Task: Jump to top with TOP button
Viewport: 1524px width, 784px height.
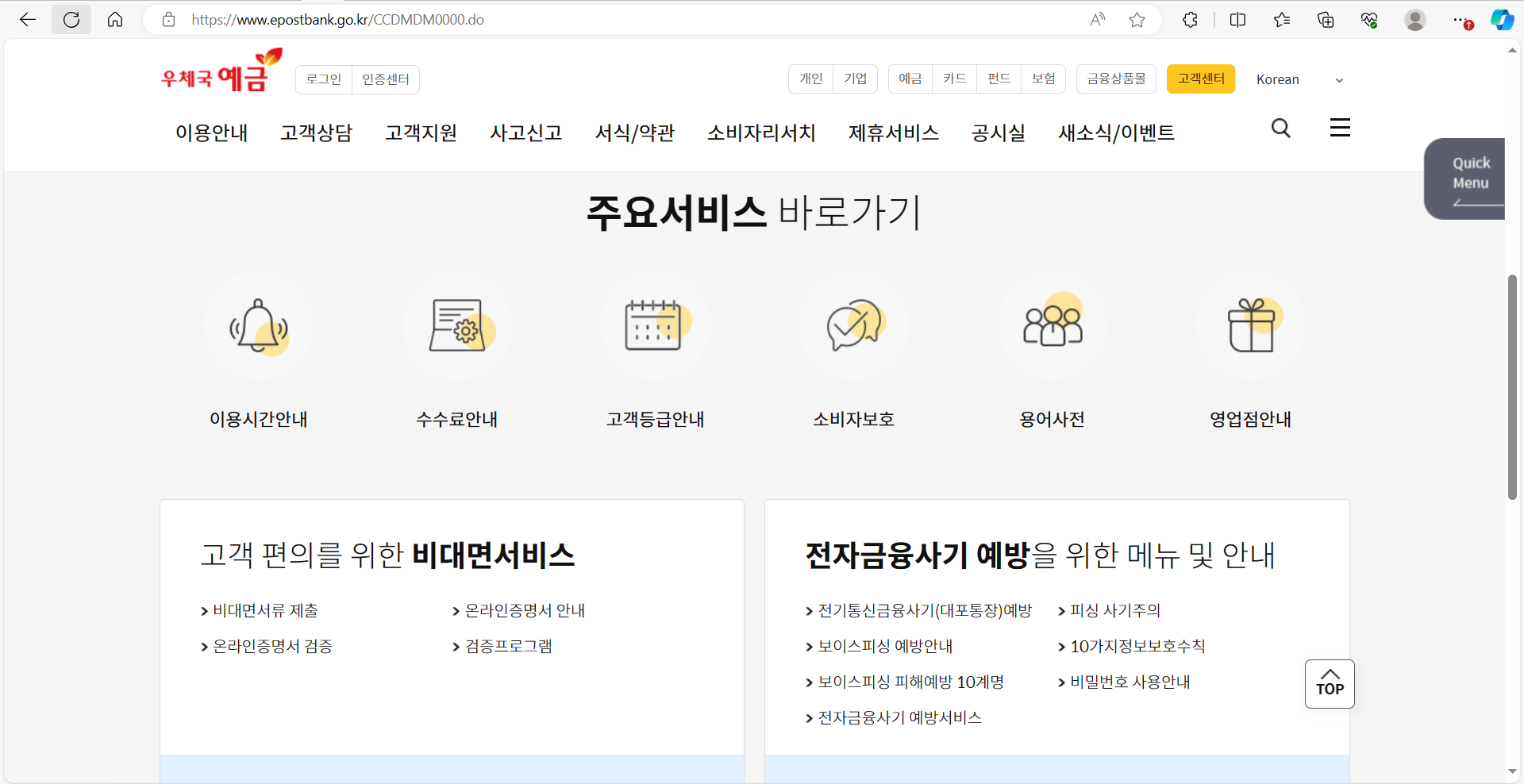Action: (x=1330, y=684)
